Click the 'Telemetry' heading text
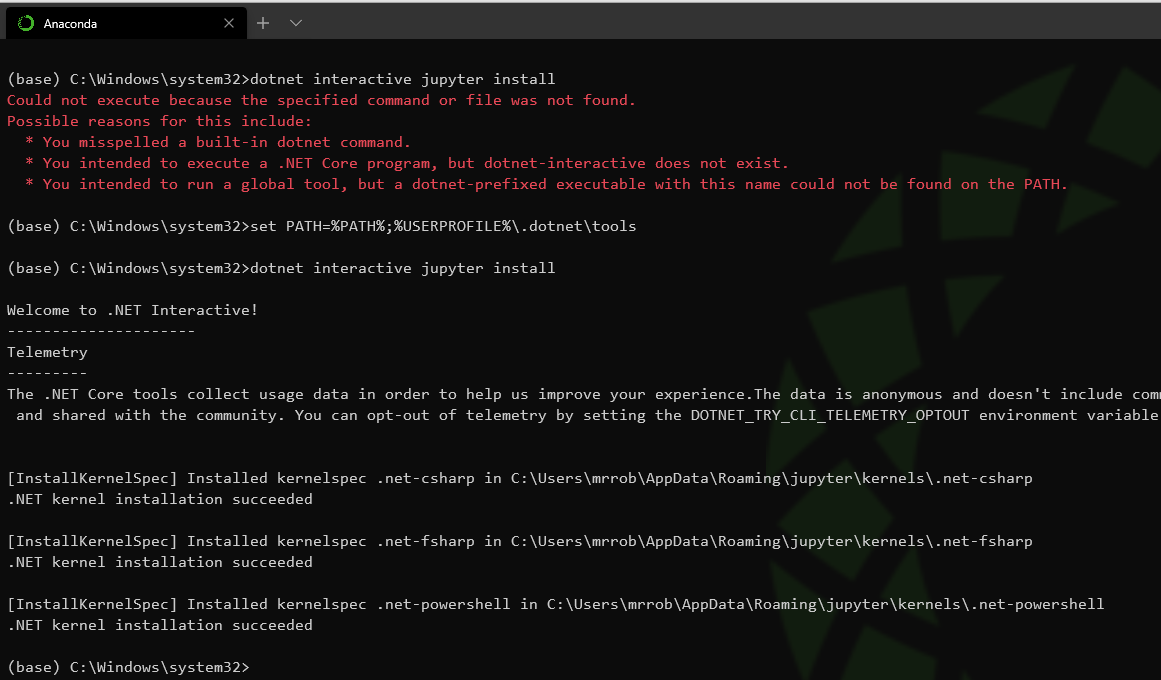Screen dimensions: 1161x680 pyautogui.click(x=47, y=352)
